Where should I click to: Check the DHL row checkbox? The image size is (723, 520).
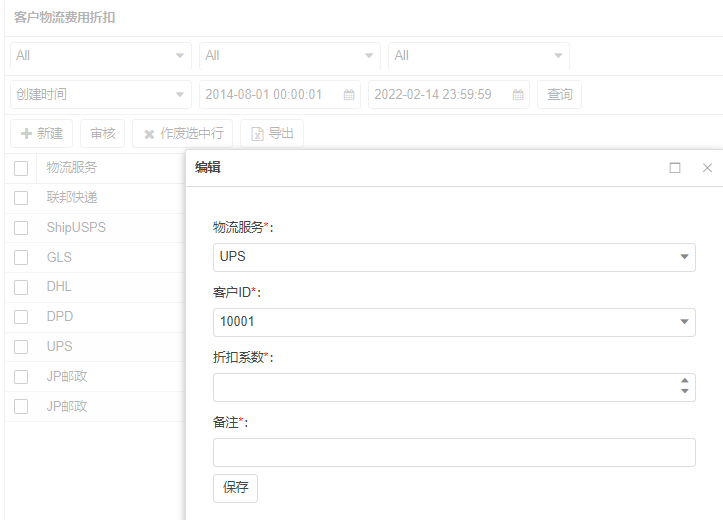pyautogui.click(x=21, y=287)
